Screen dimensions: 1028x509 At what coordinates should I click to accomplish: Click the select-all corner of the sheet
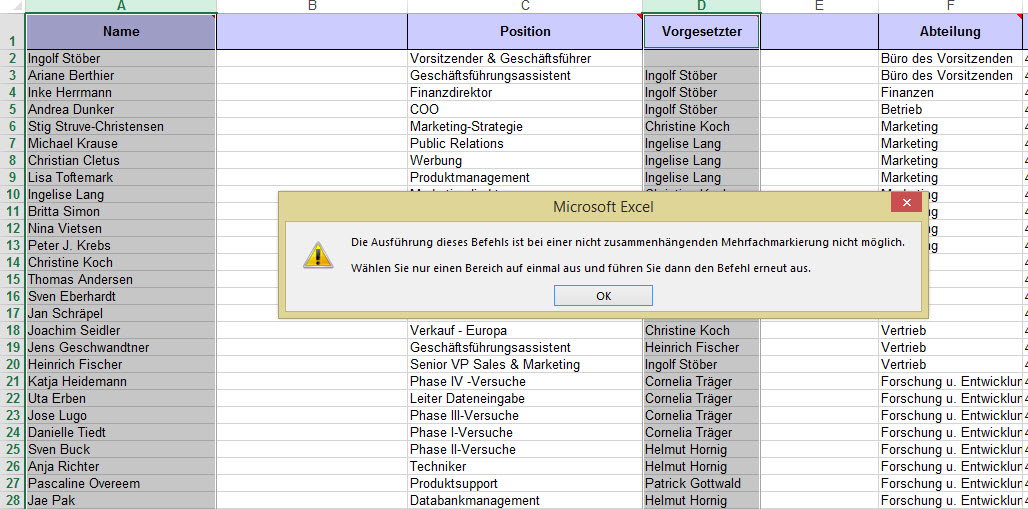[12, 6]
